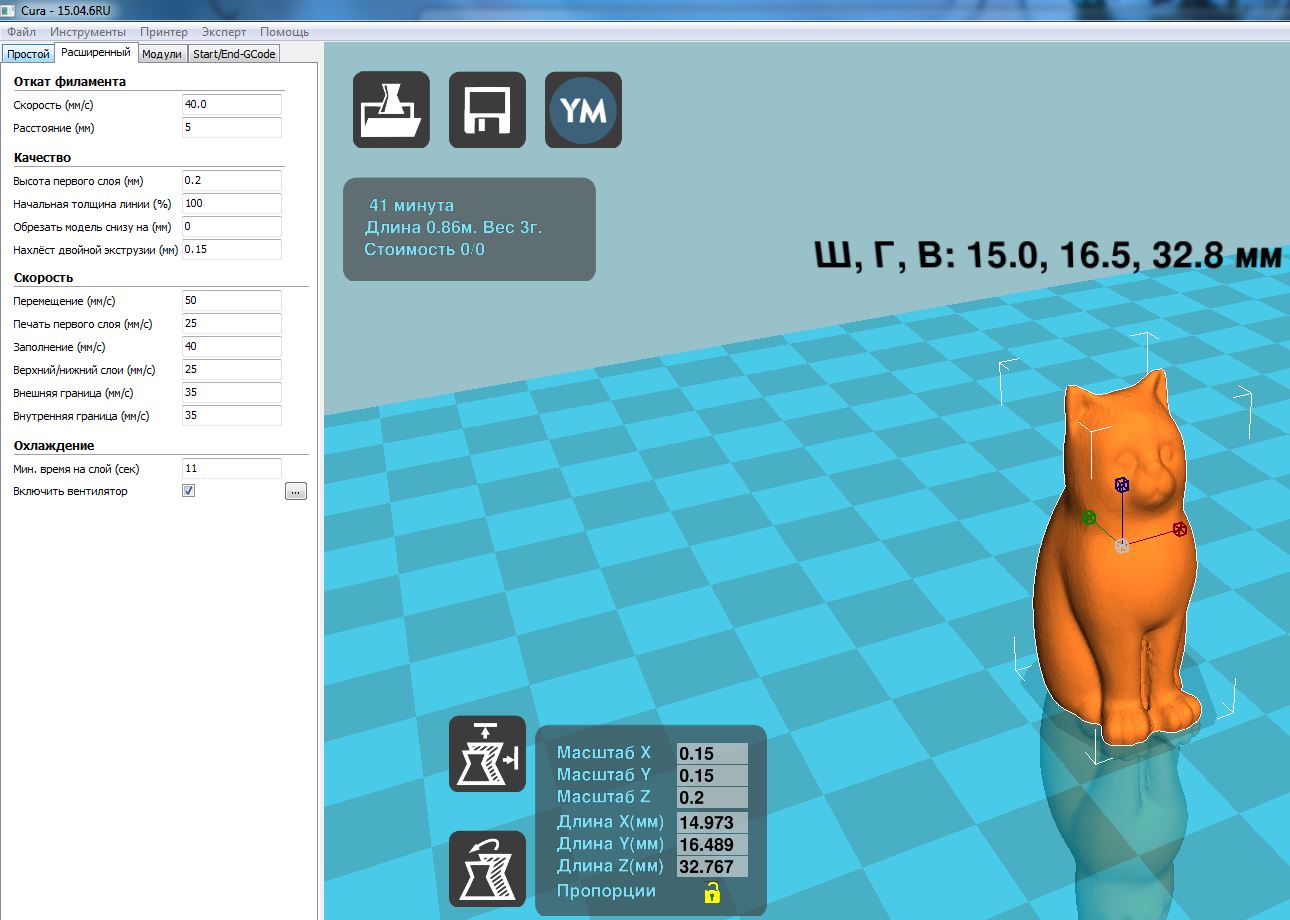Switch to the Модули tab

tap(161, 54)
